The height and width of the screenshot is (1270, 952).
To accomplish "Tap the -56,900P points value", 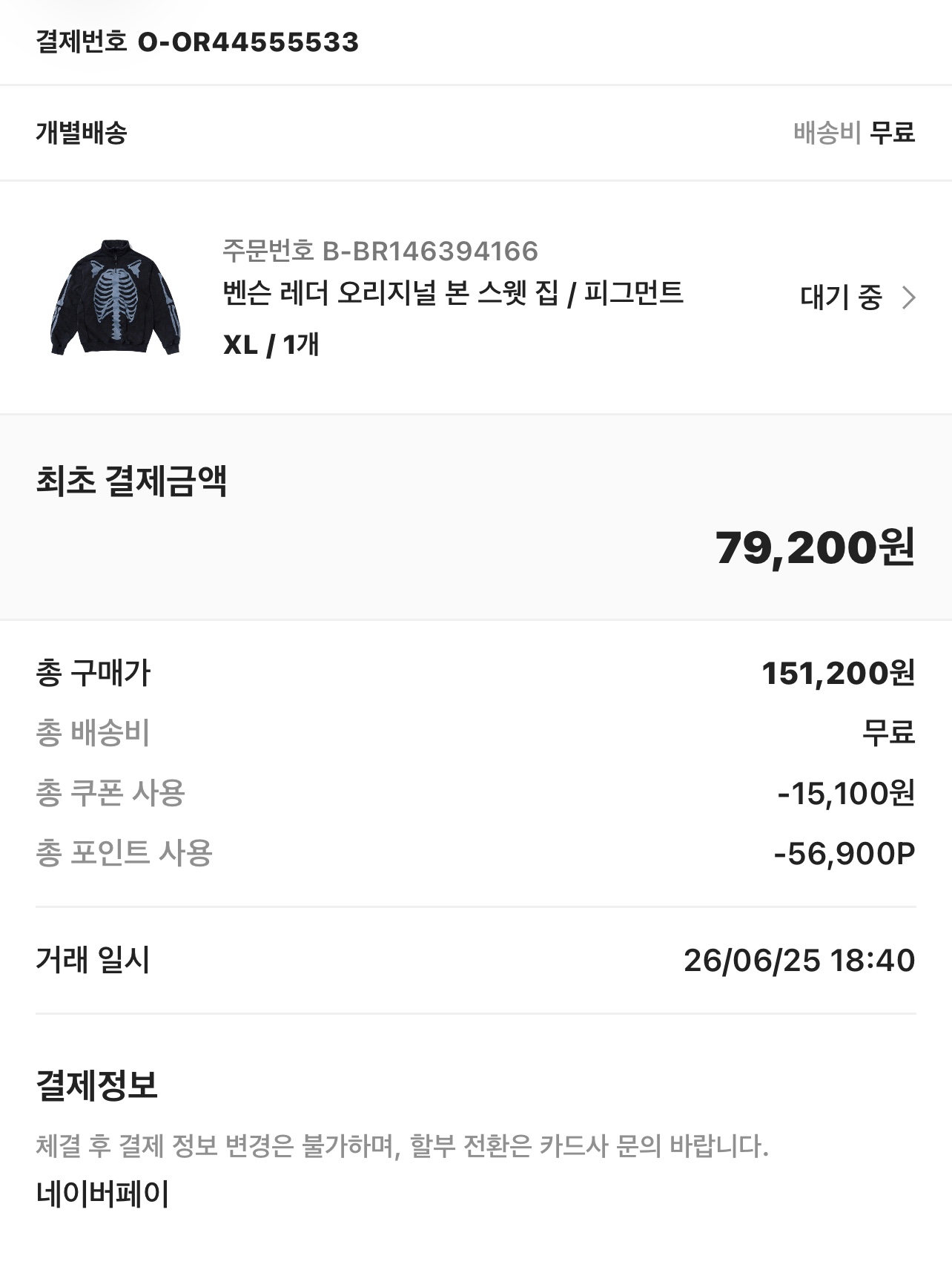I will pos(844,853).
